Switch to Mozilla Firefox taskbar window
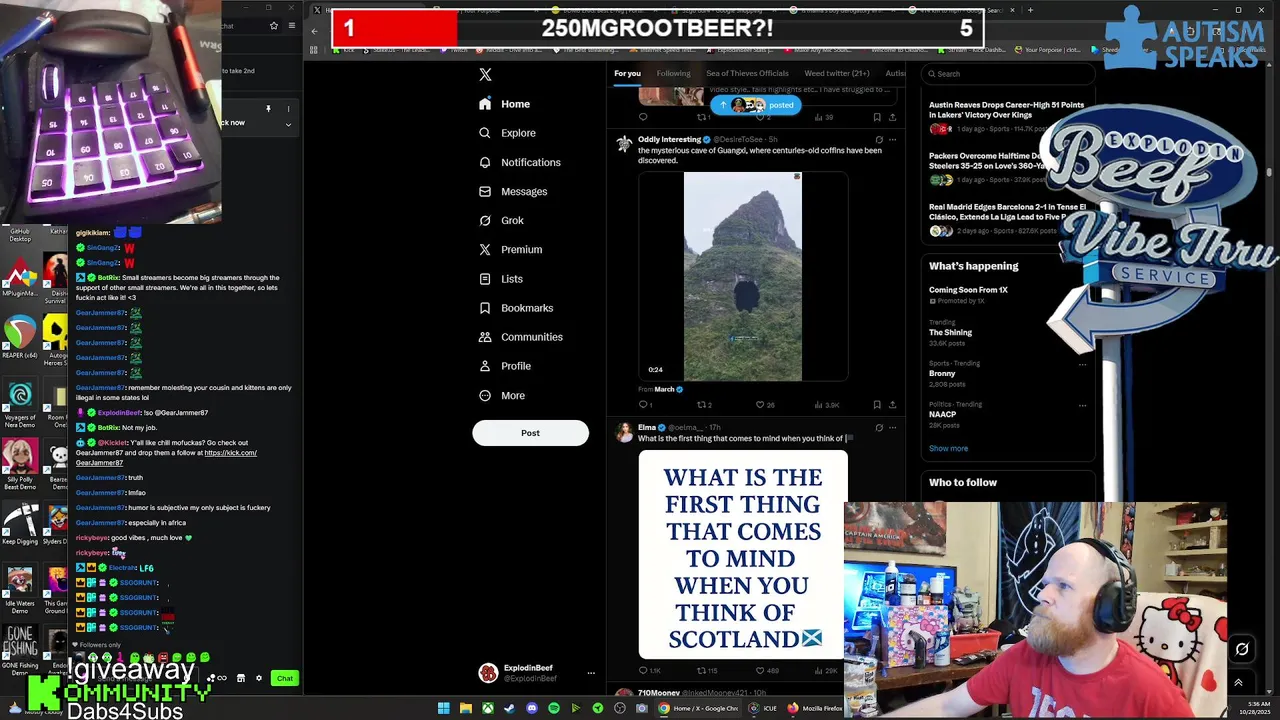The image size is (1280, 720). tap(815, 708)
